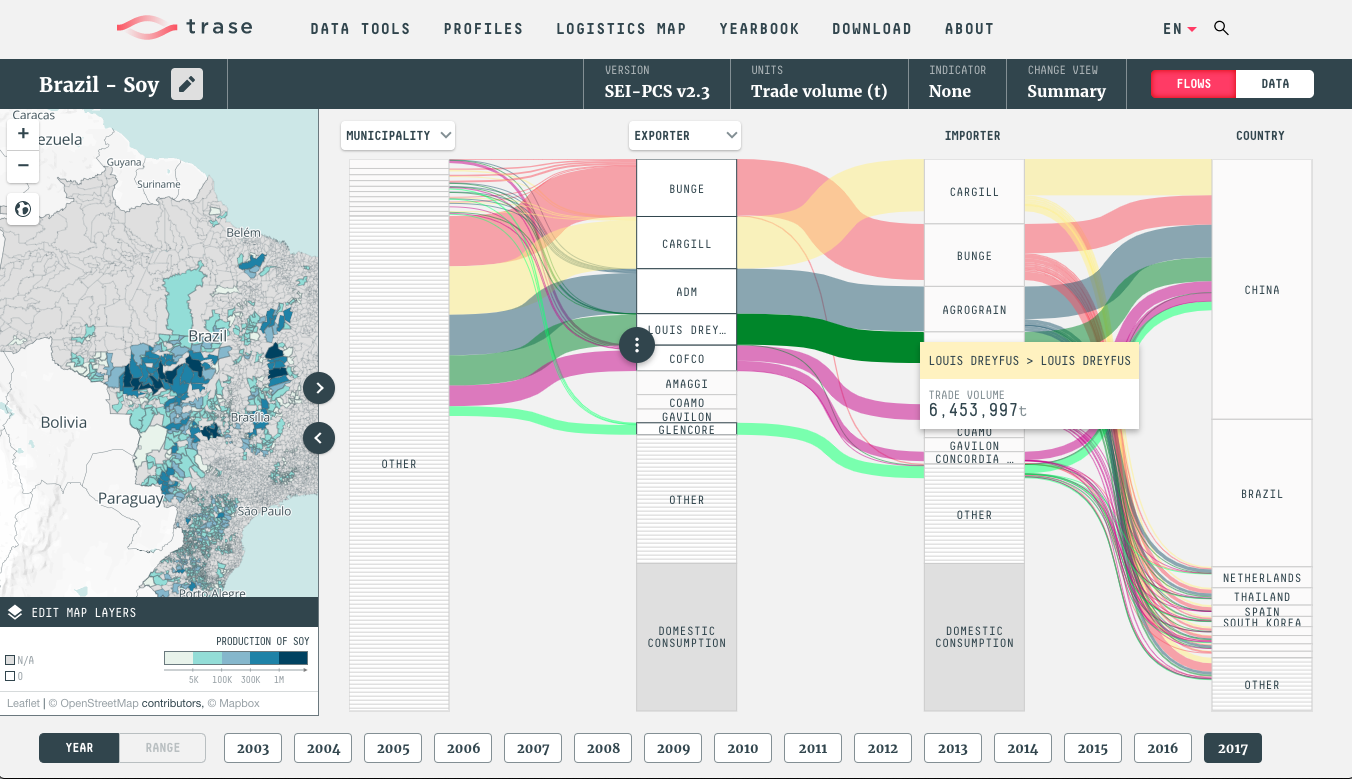This screenshot has width=1352, height=779.
Task: Select YEAR mode
Action: [x=79, y=748]
